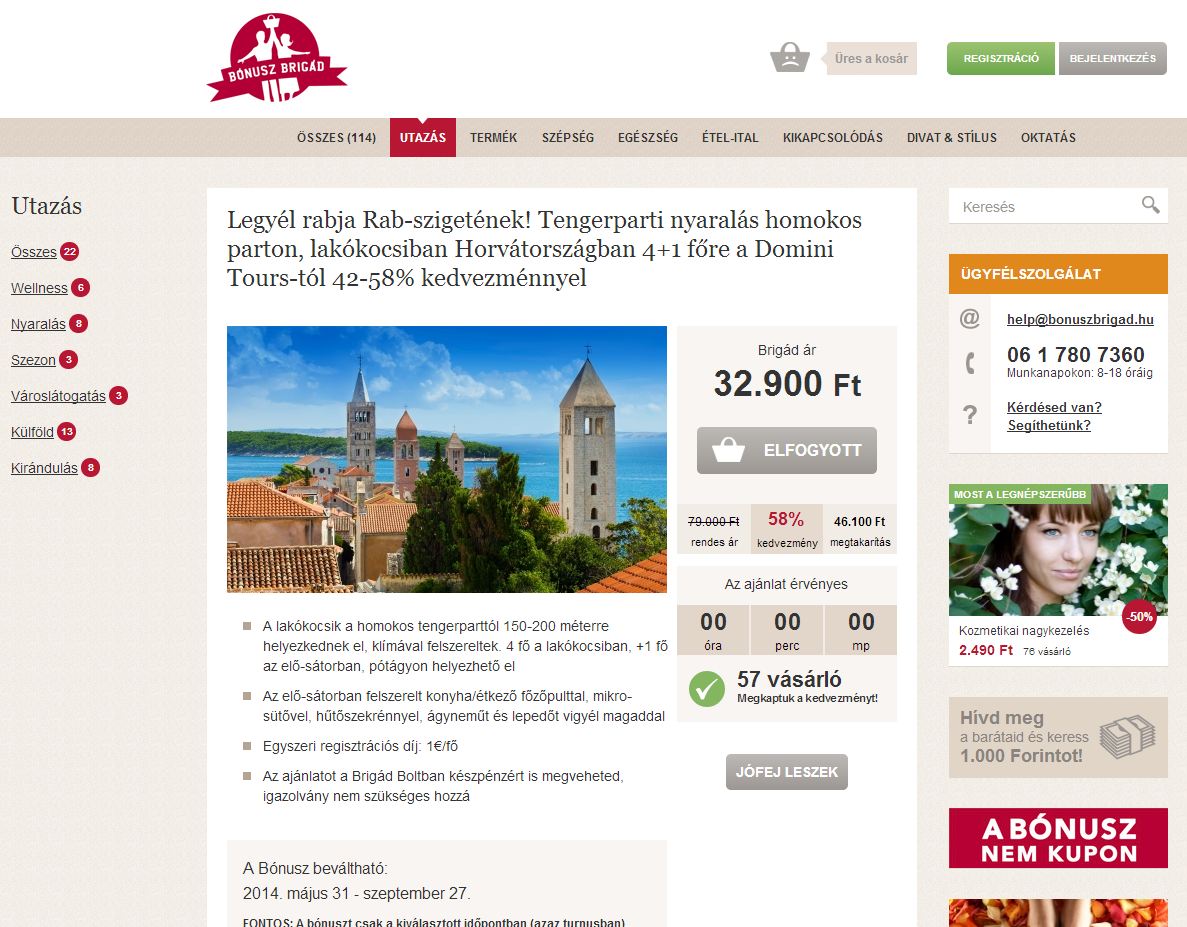Image resolution: width=1187 pixels, height=927 pixels.
Task: Click the search magnifier icon
Action: click(1150, 205)
